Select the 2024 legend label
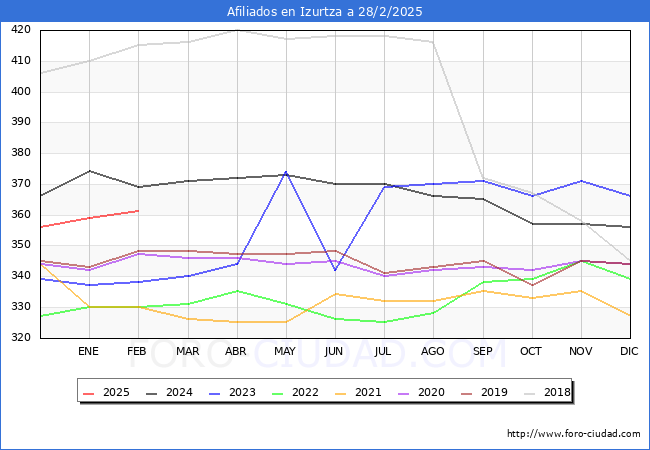The image size is (650, 450). [179, 392]
